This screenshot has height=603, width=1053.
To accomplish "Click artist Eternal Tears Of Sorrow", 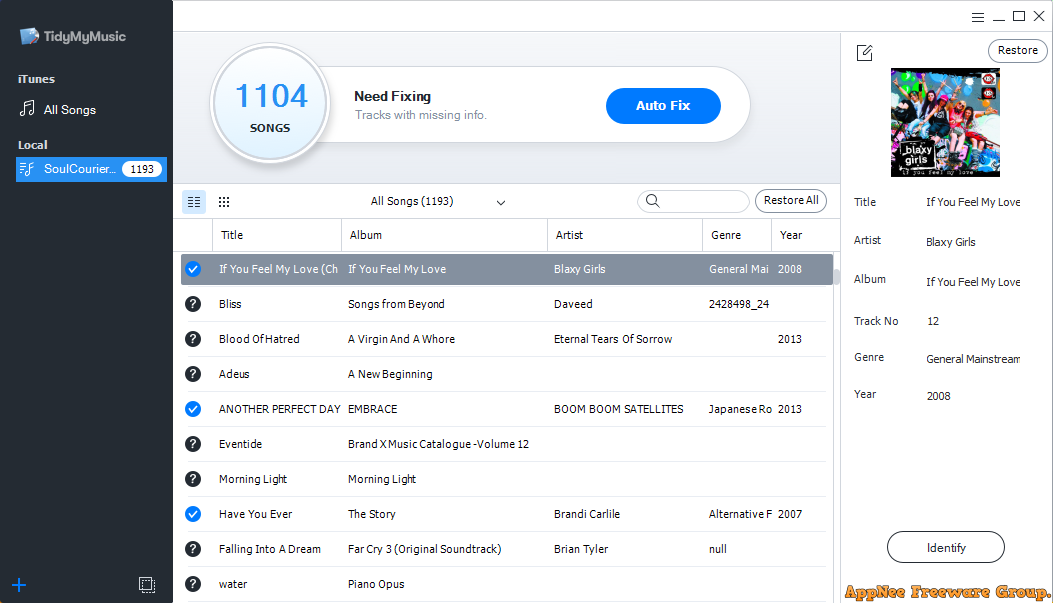I will 613,339.
